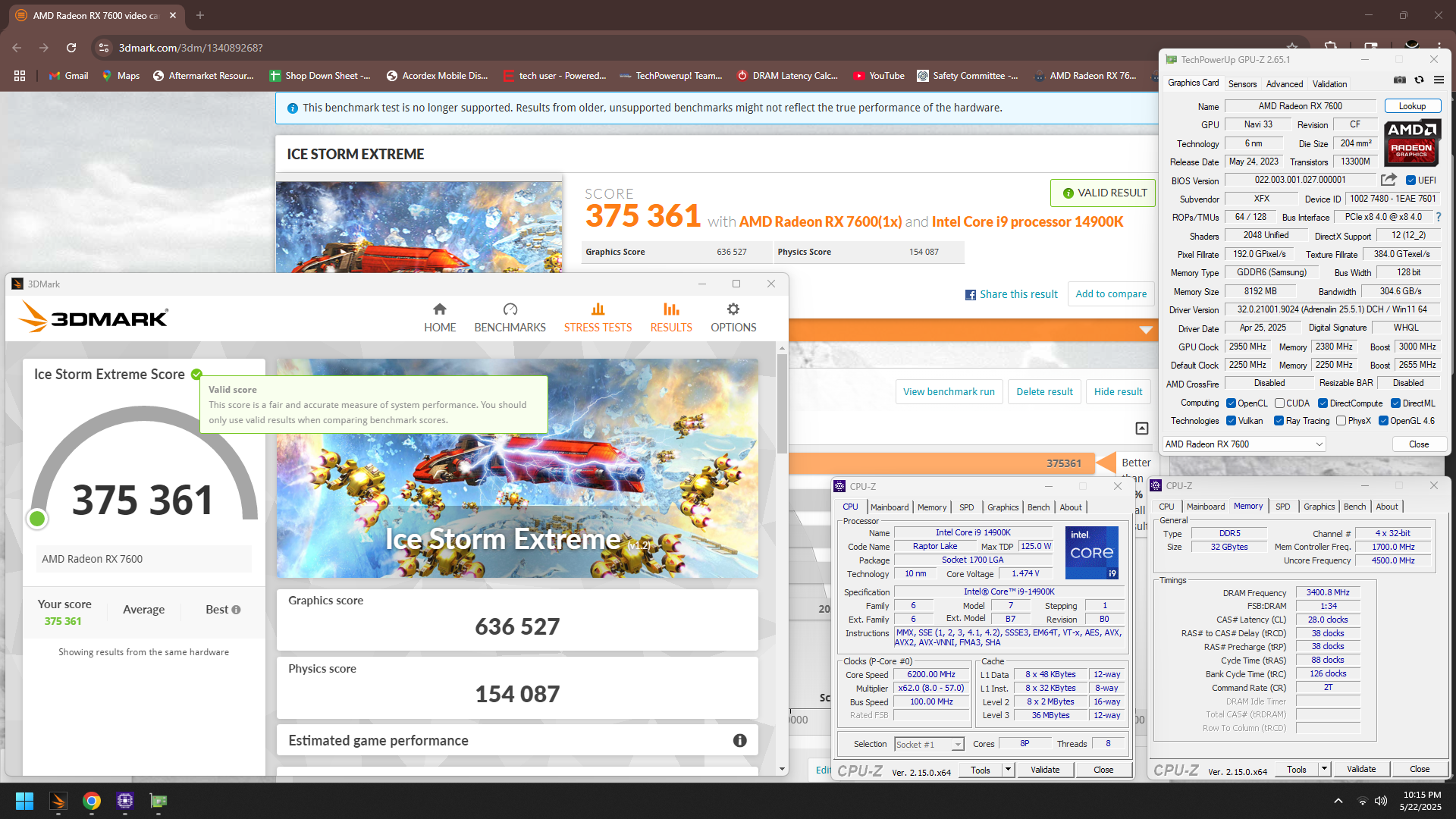Click the Lookup button in GPU-Z
Viewport: 1456px width, 819px height.
tap(1412, 106)
